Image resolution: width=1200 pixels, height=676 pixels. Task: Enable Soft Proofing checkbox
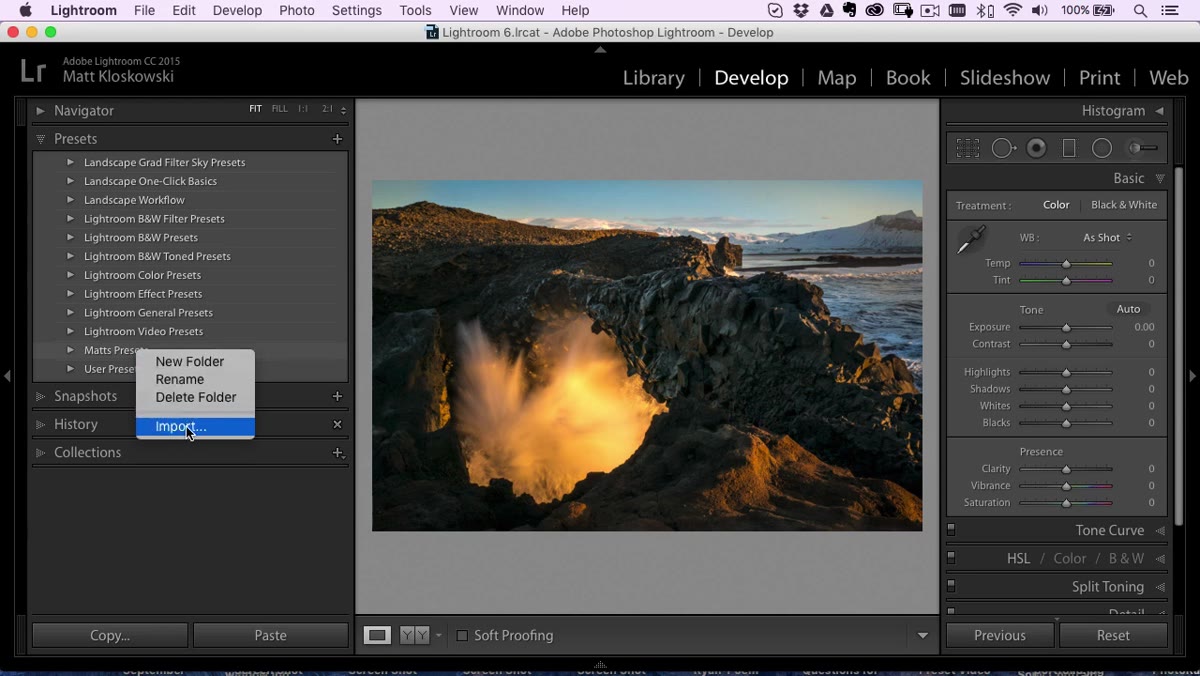pyautogui.click(x=462, y=635)
